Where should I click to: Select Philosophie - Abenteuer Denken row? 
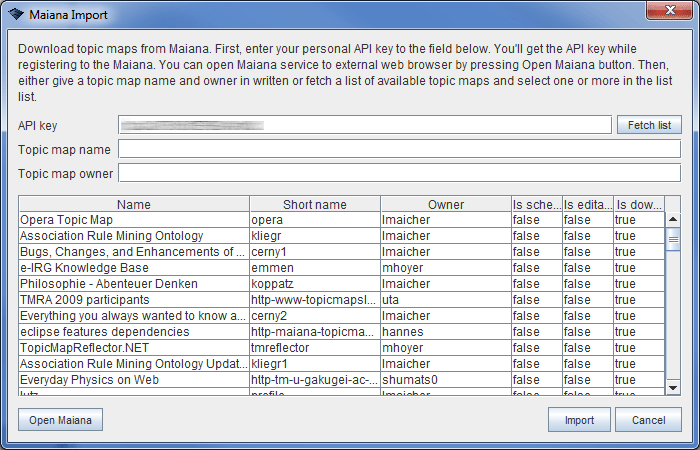pos(133,284)
